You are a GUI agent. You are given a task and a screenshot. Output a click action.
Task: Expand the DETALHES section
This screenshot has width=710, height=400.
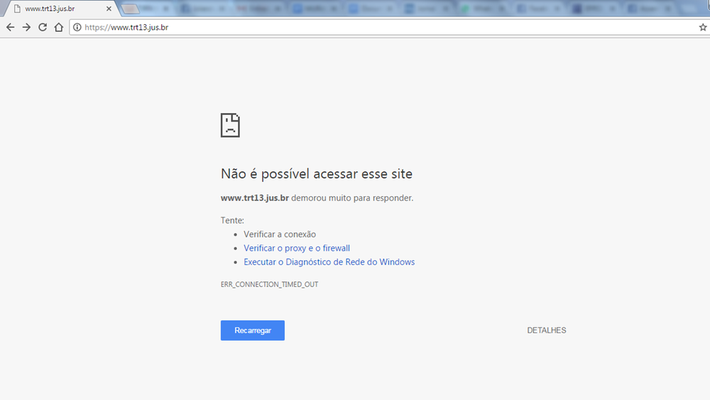pos(547,330)
